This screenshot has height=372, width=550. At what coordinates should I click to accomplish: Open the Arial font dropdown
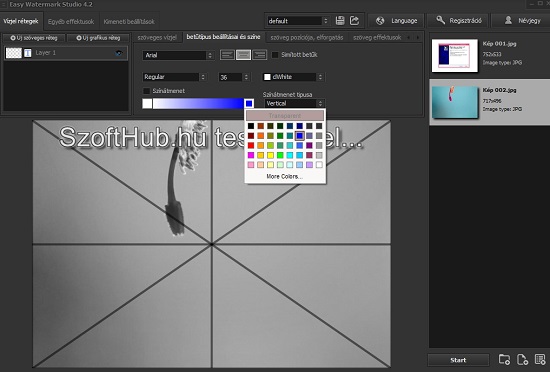[x=178, y=55]
